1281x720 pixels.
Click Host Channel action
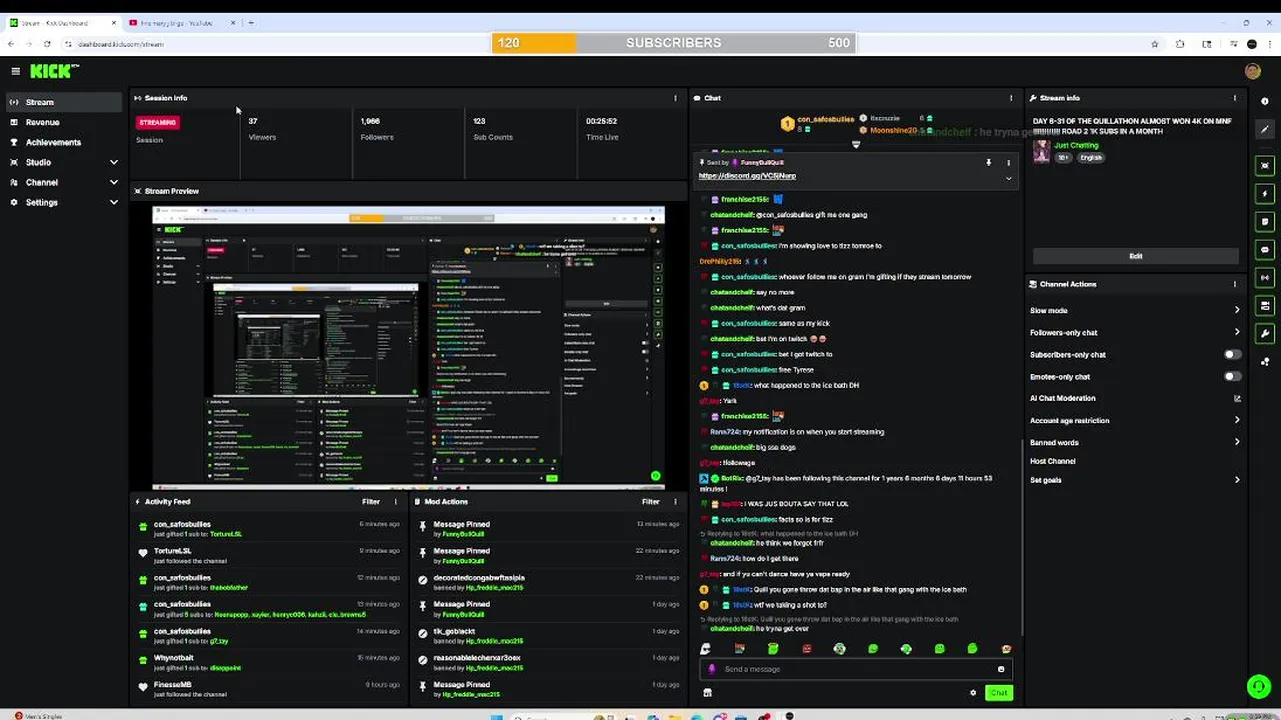coord(1053,461)
